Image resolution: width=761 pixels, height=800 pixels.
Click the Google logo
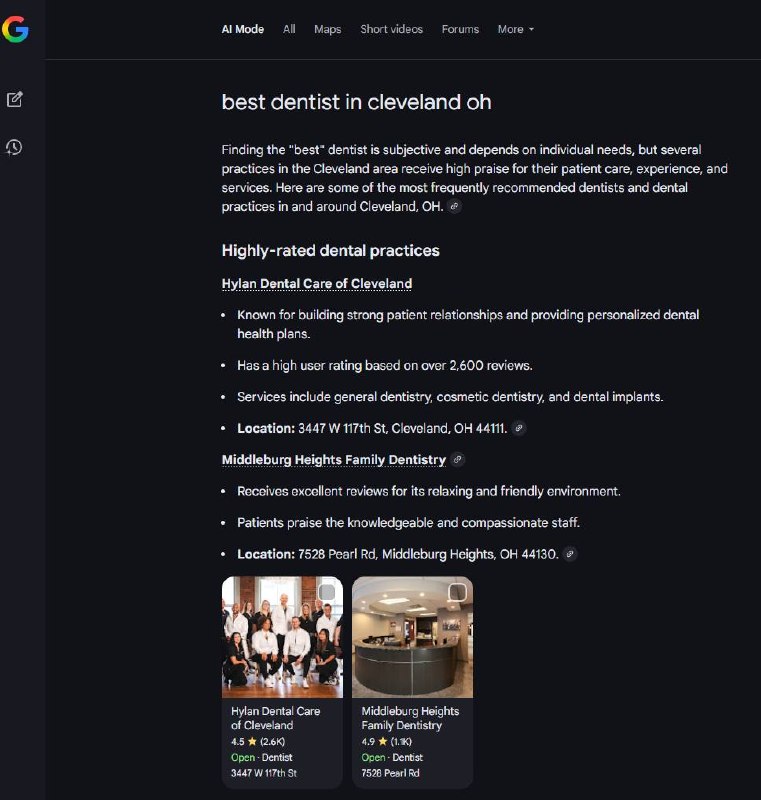[15, 29]
